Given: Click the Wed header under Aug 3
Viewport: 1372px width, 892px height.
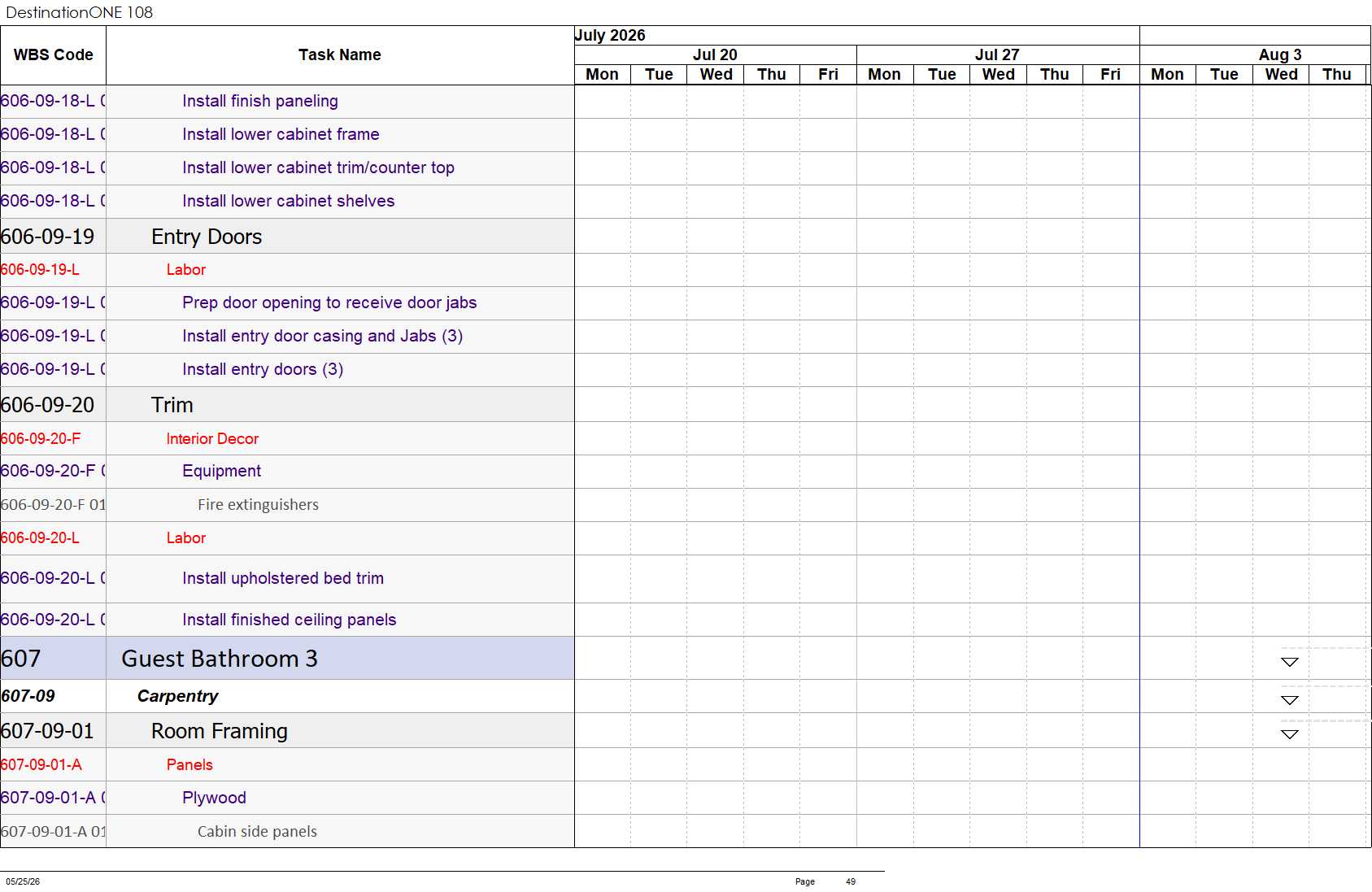Looking at the screenshot, I should (1281, 74).
